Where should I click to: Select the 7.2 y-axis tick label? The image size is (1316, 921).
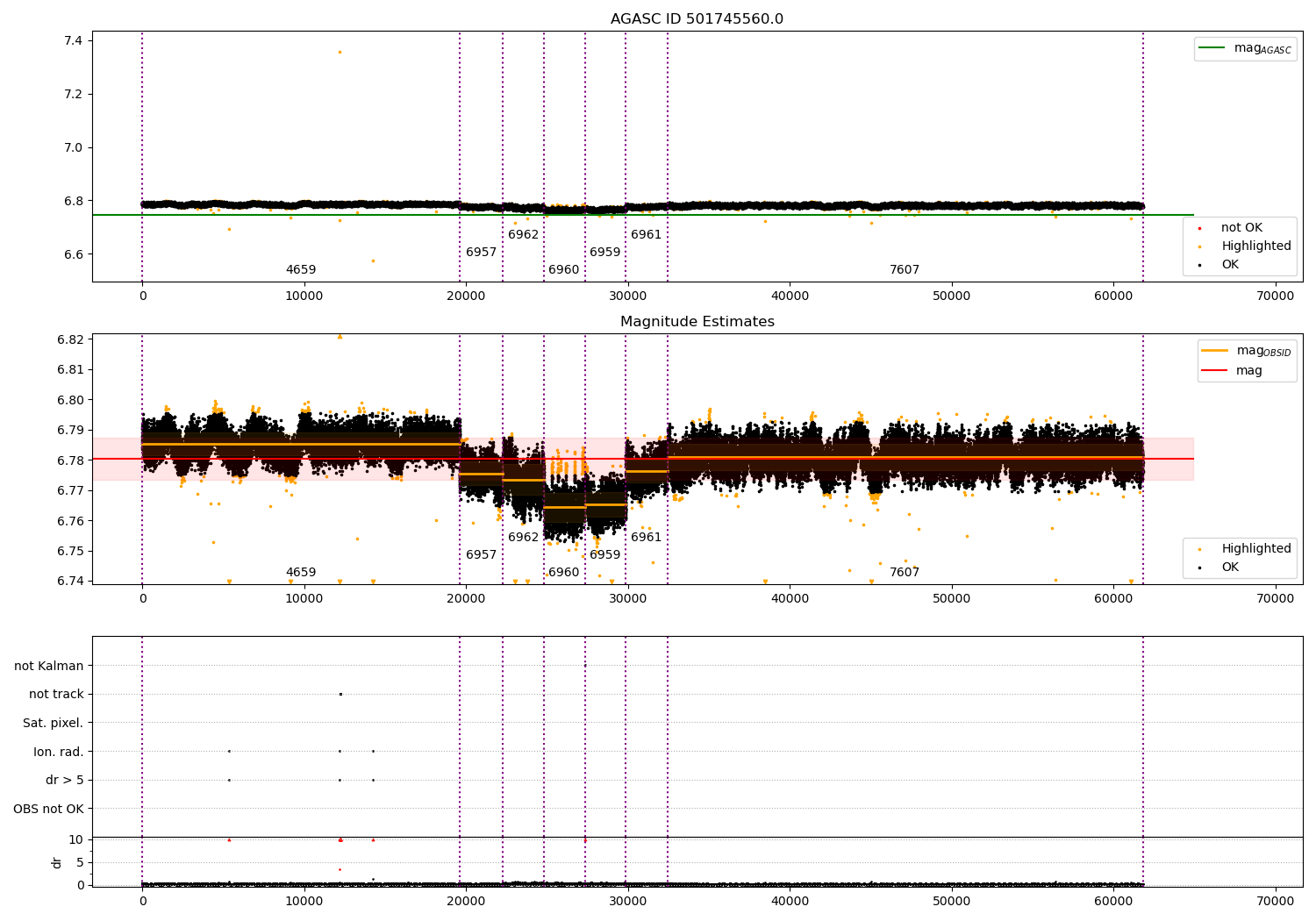point(73,95)
